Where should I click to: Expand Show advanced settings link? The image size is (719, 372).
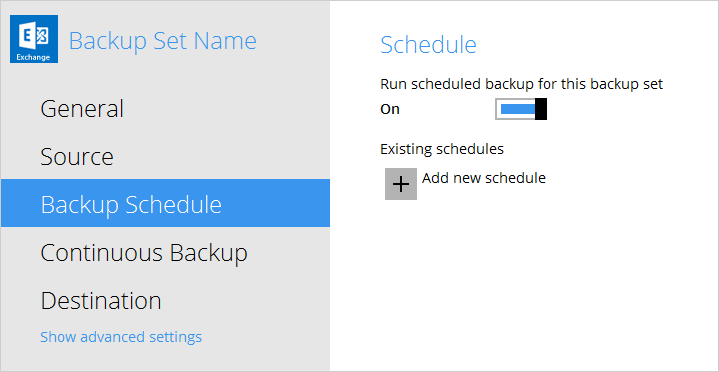121,337
